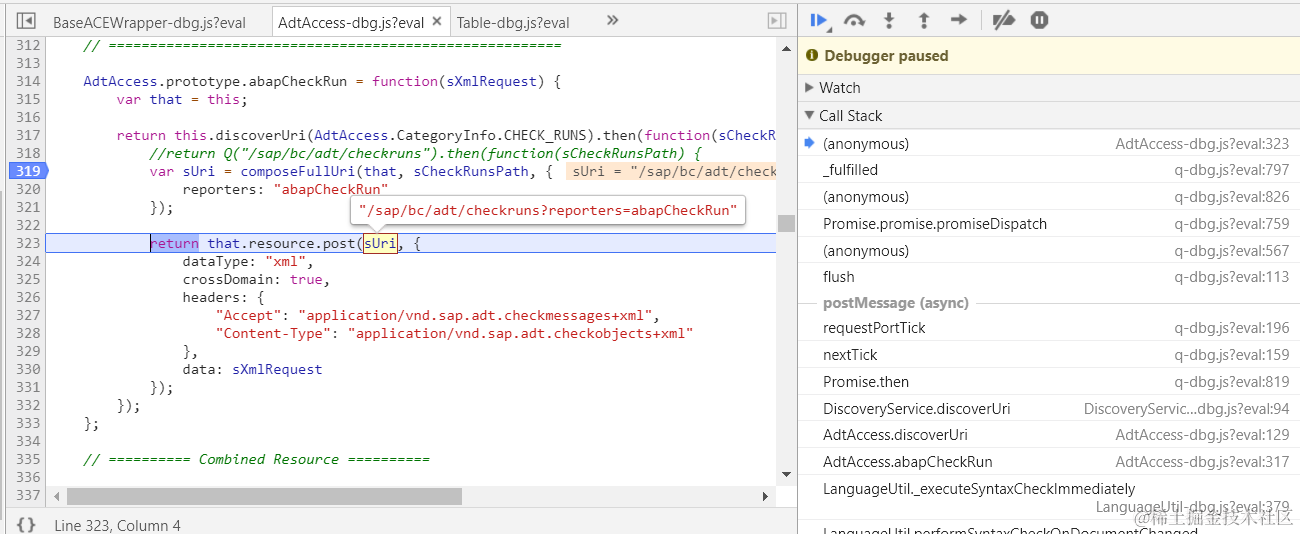Screen dimensions: 1300x534
Task: Select the nextTick call stack frame
Action: click(1047, 355)
